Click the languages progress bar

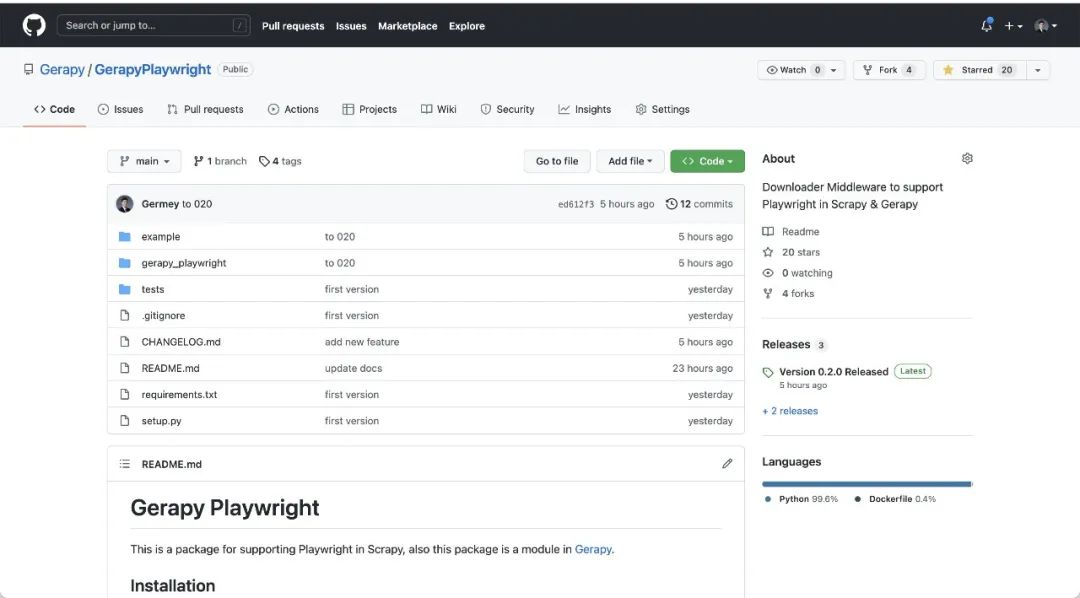pos(867,484)
